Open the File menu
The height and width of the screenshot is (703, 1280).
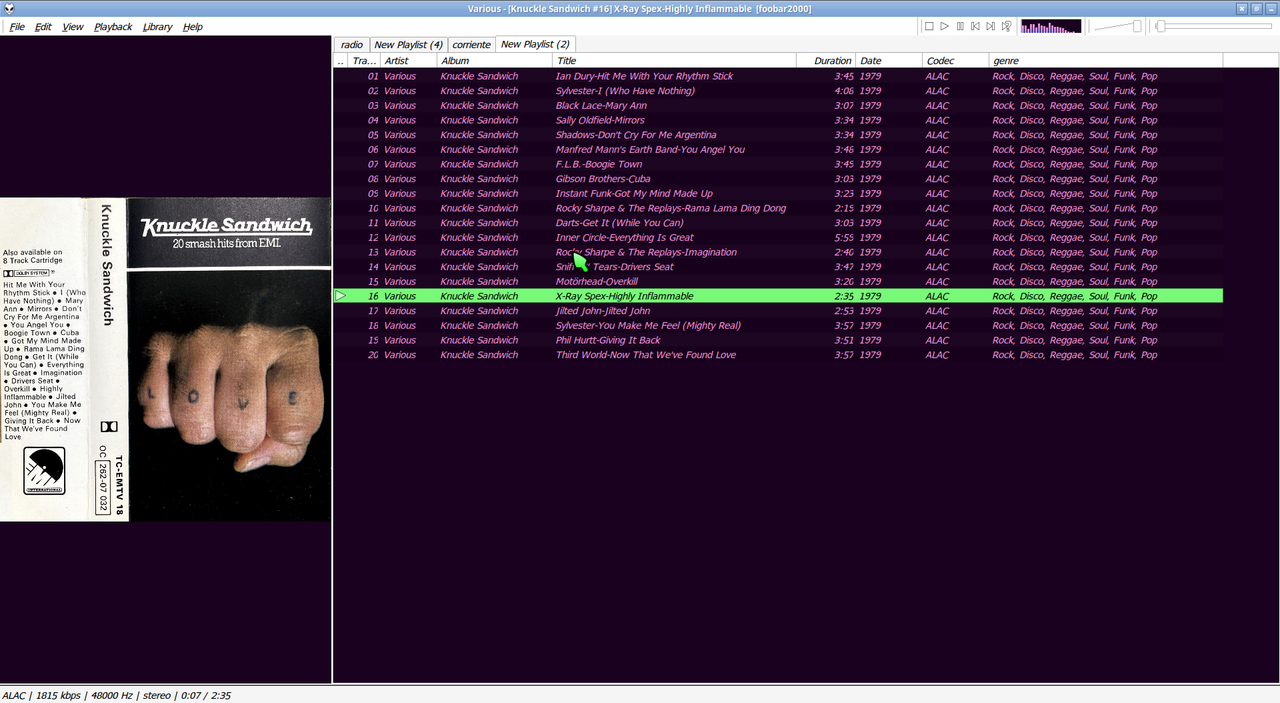[17, 27]
